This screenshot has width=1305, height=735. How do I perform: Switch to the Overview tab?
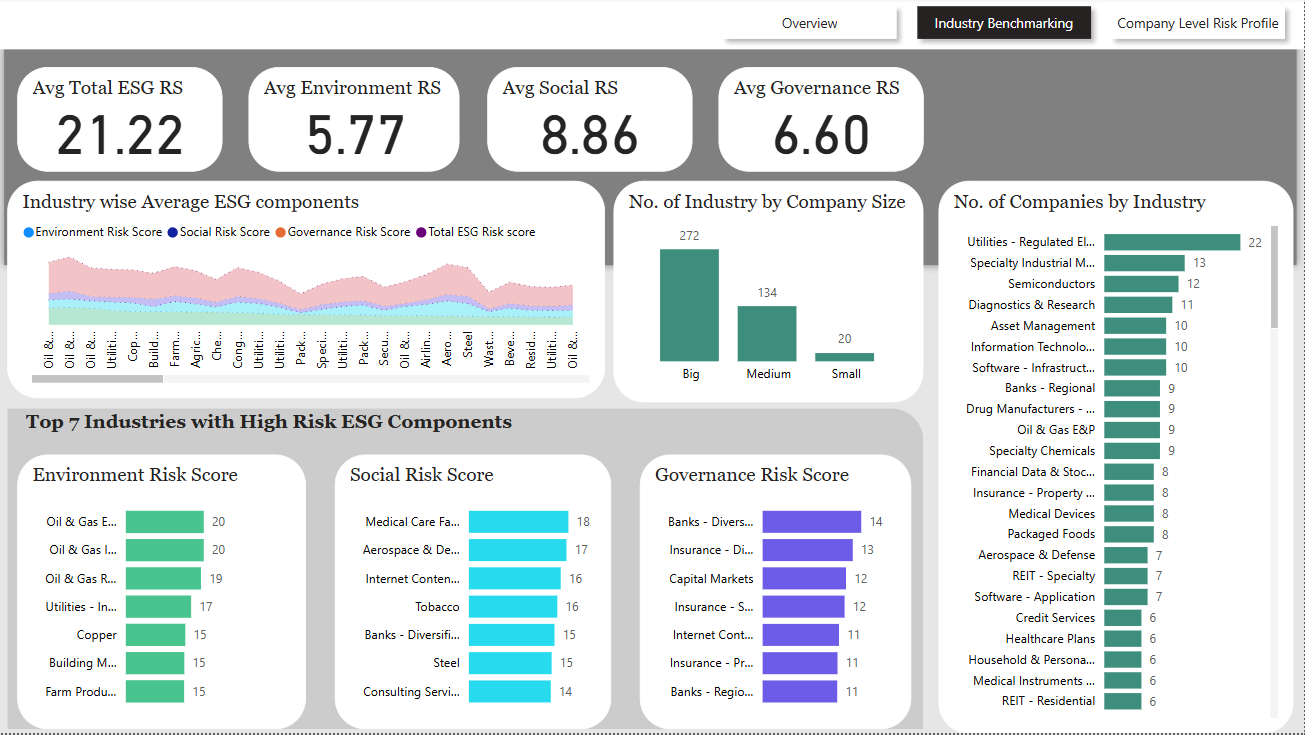(810, 23)
